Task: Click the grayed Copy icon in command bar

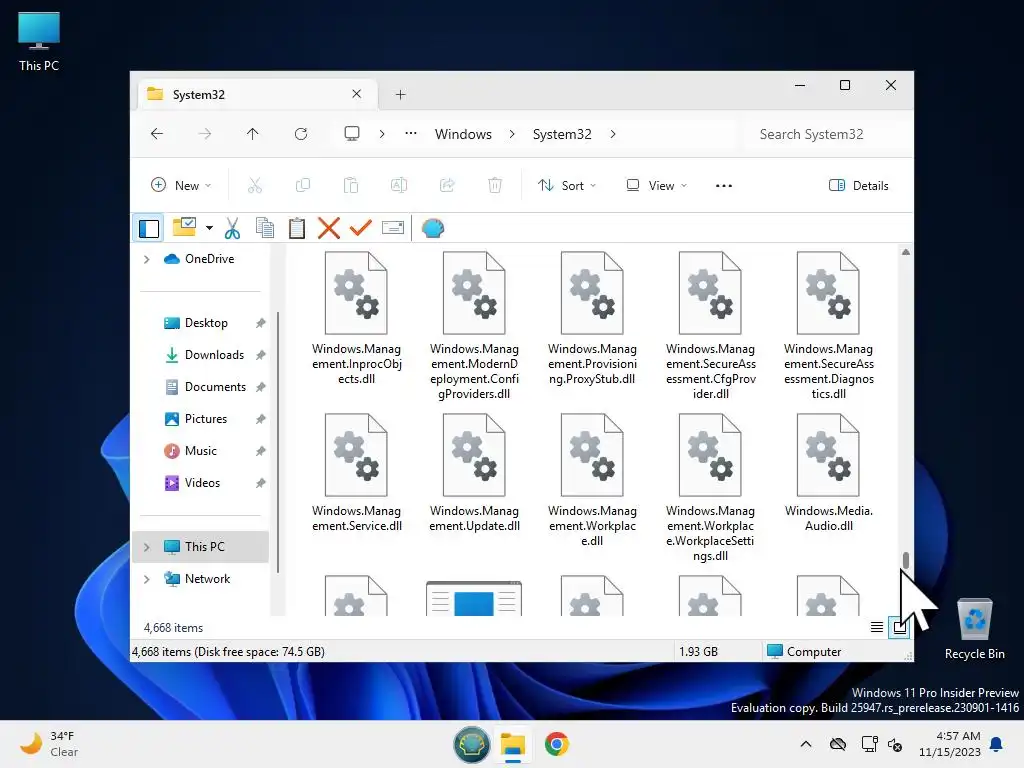Action: (x=303, y=185)
